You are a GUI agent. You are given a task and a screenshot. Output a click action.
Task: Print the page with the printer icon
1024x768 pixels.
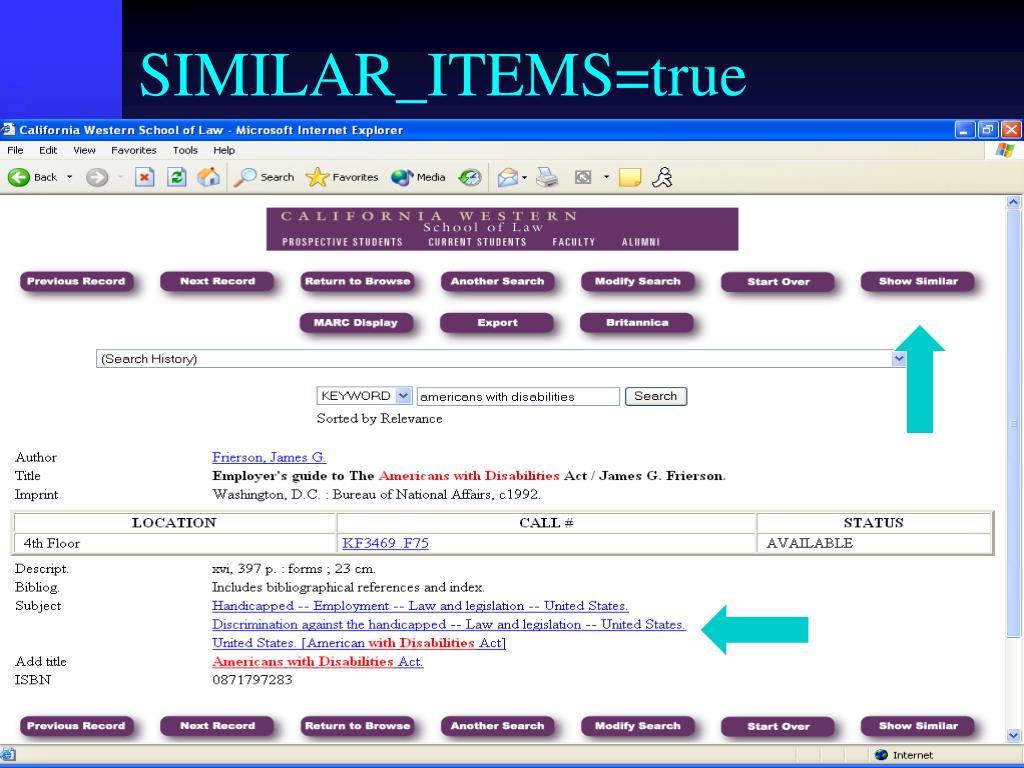pos(547,177)
